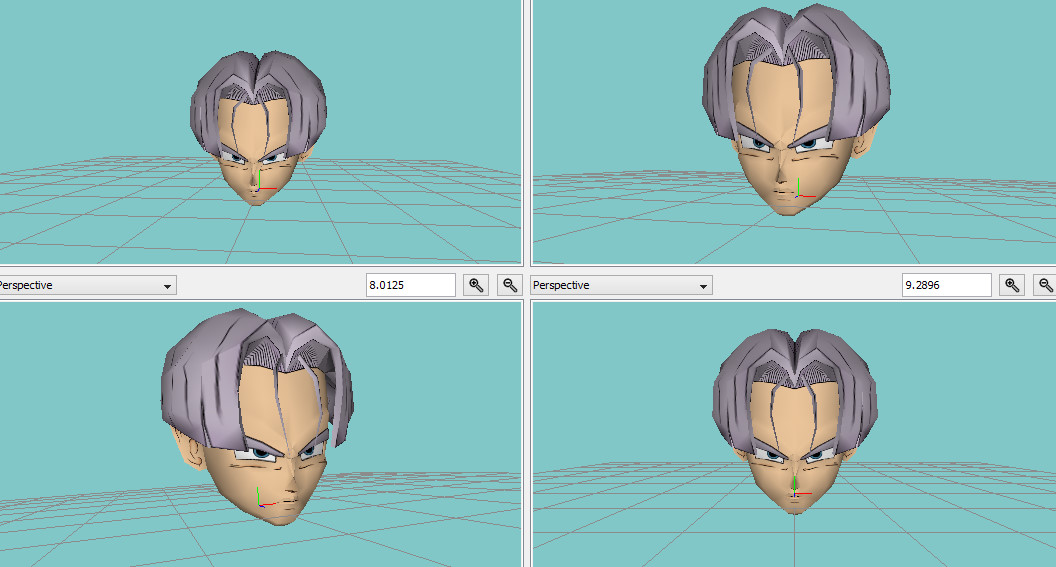
Task: Click the zoom value field showing 9.2896
Action: [946, 285]
